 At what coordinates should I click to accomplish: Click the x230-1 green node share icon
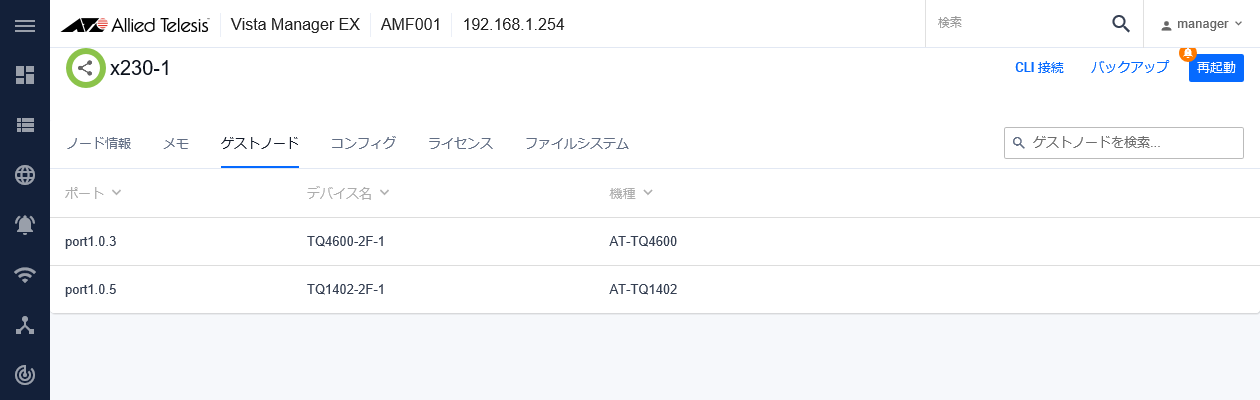[x=86, y=68]
